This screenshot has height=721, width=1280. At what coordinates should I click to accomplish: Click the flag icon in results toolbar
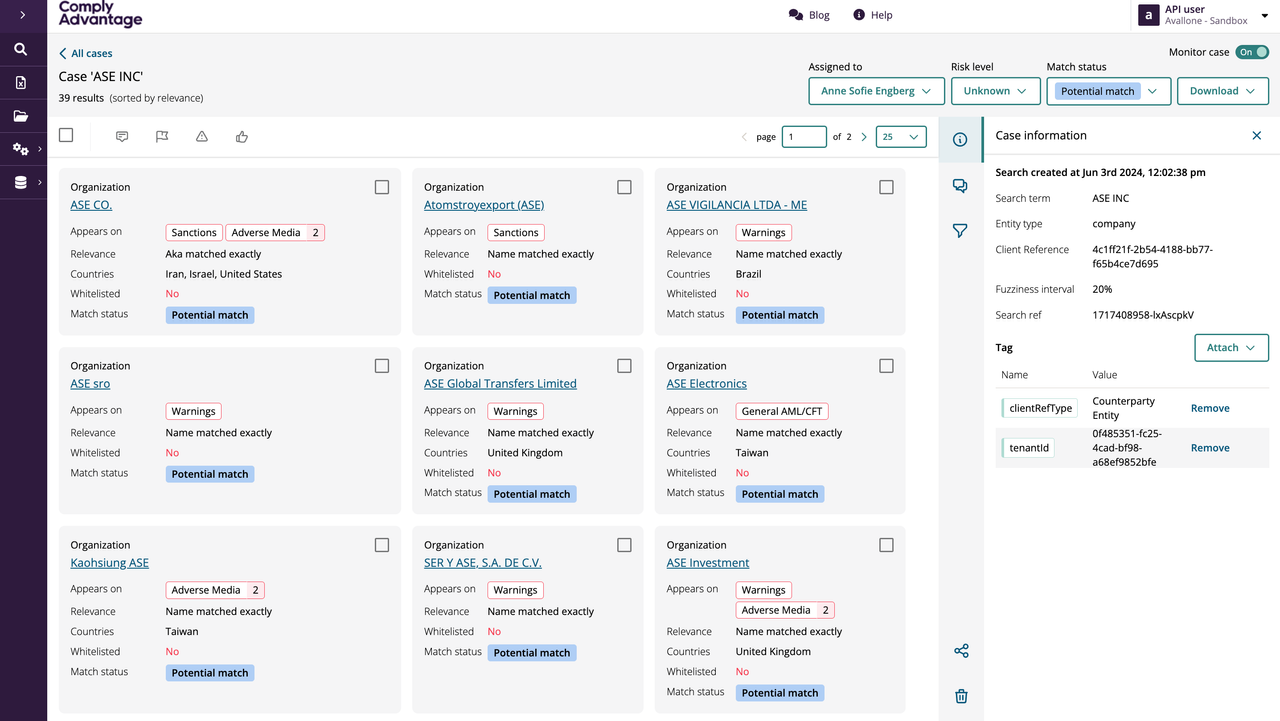tap(162, 137)
